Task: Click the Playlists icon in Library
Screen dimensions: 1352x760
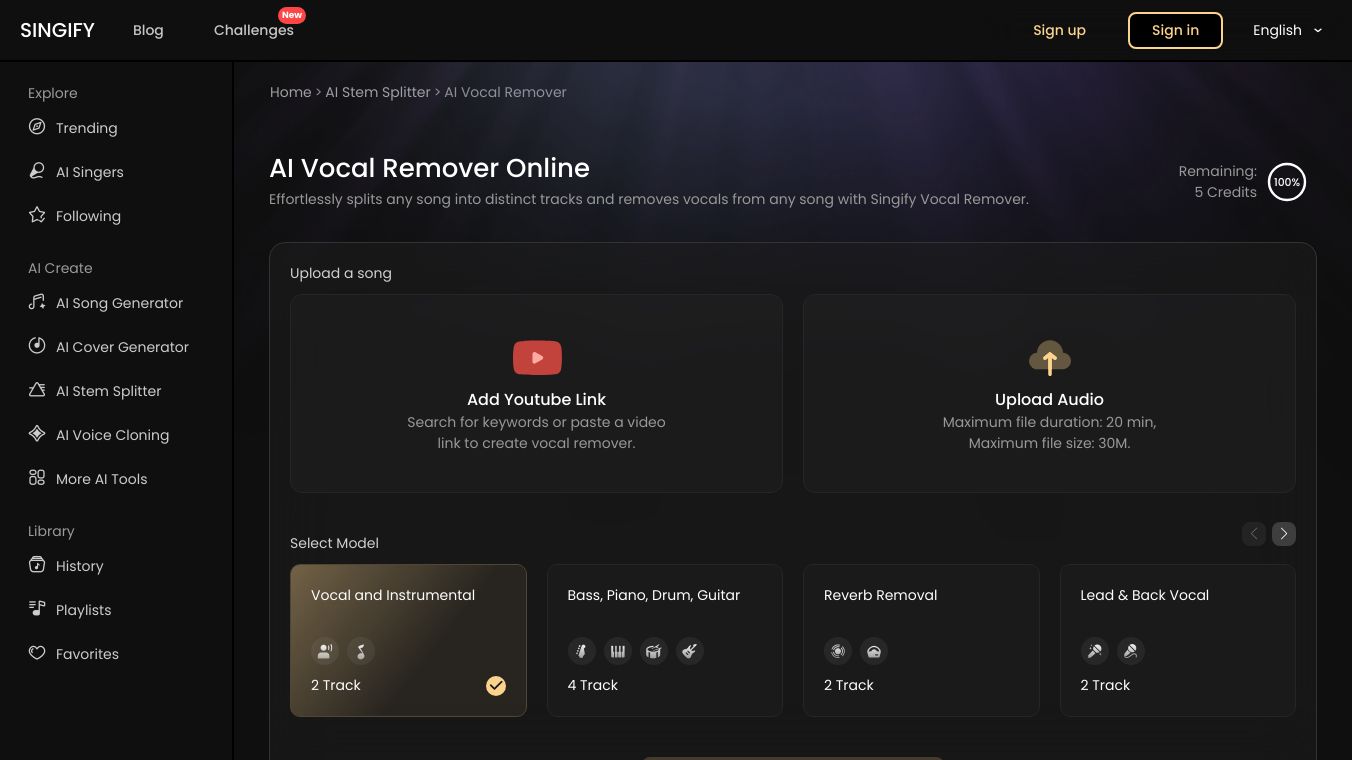Action: [x=37, y=609]
